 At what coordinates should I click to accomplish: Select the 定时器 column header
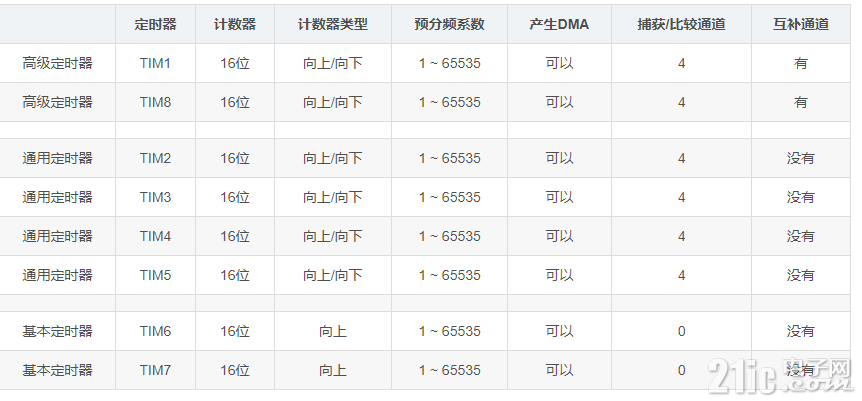156,24
